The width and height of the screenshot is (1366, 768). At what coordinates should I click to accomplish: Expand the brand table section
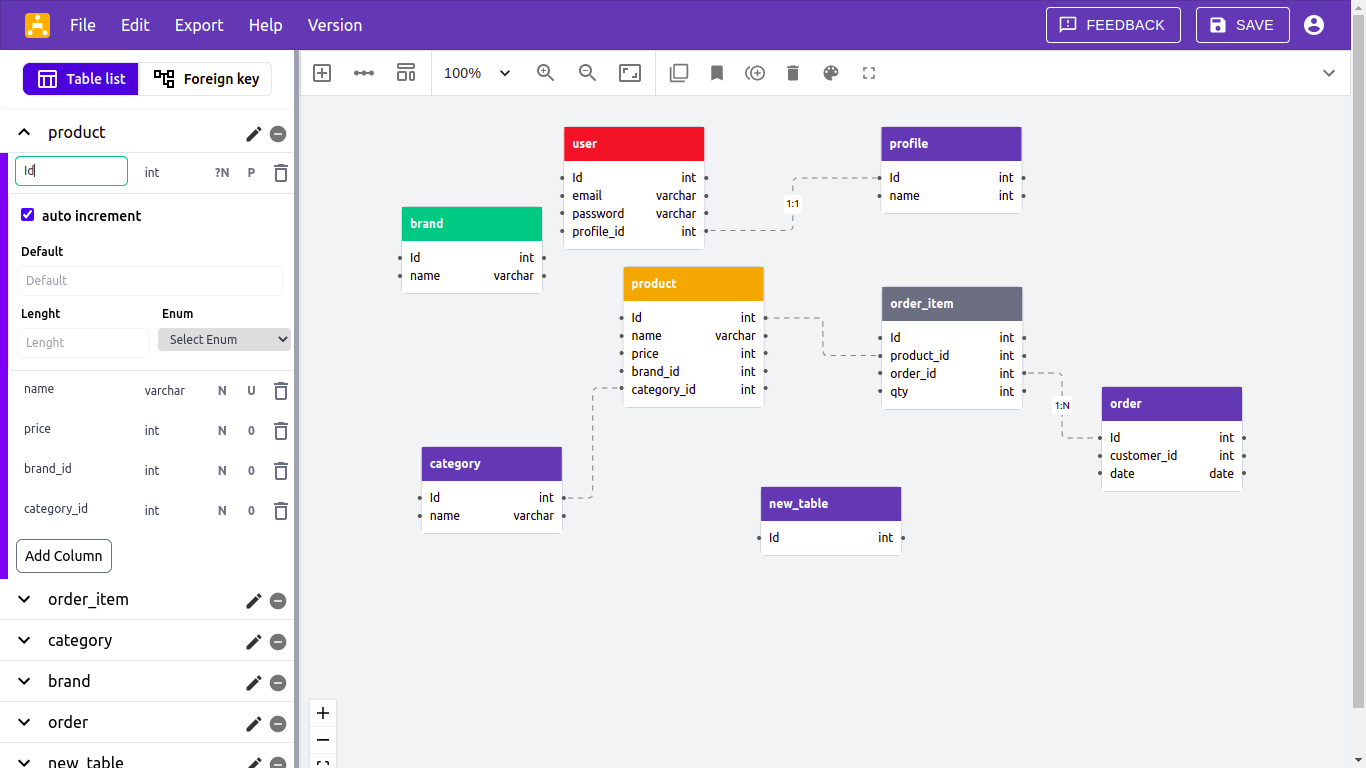25,681
